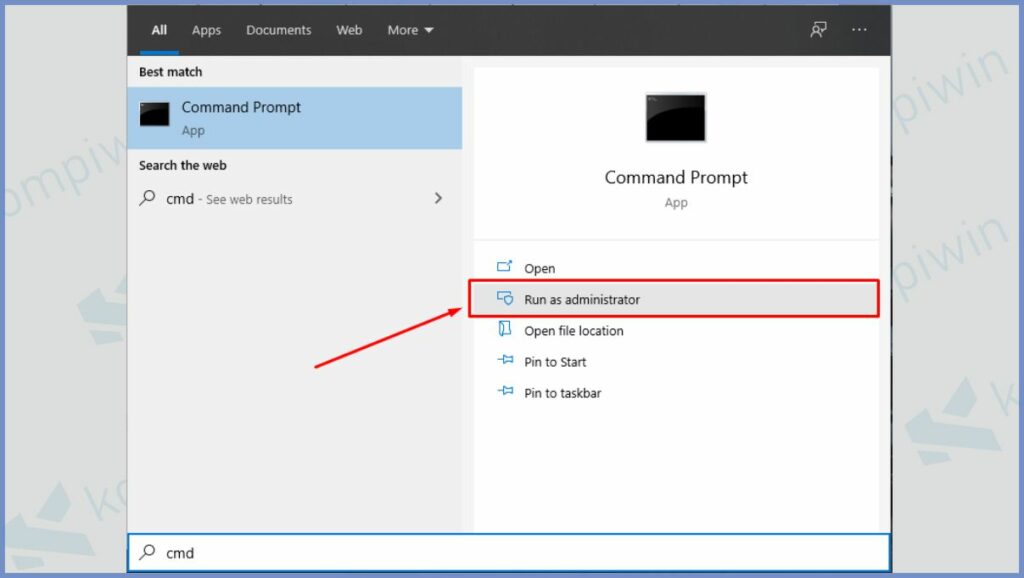Image resolution: width=1024 pixels, height=578 pixels.
Task: Select the Web search tab
Action: click(x=349, y=30)
